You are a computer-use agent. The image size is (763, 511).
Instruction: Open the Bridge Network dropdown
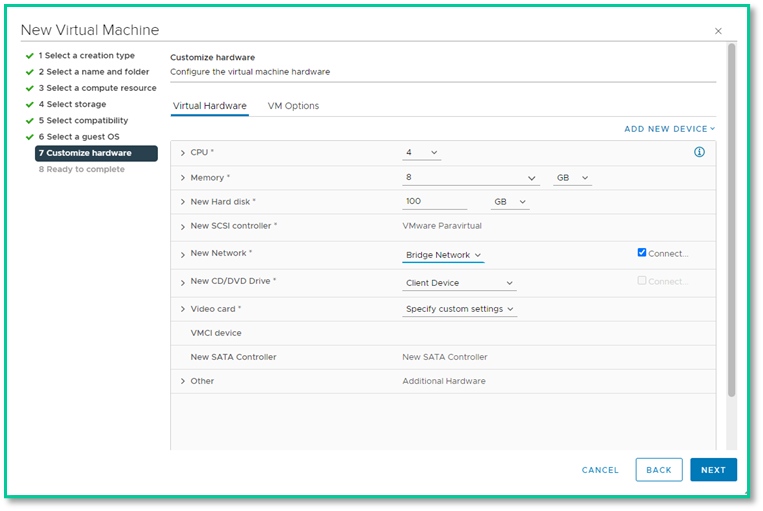[443, 256]
